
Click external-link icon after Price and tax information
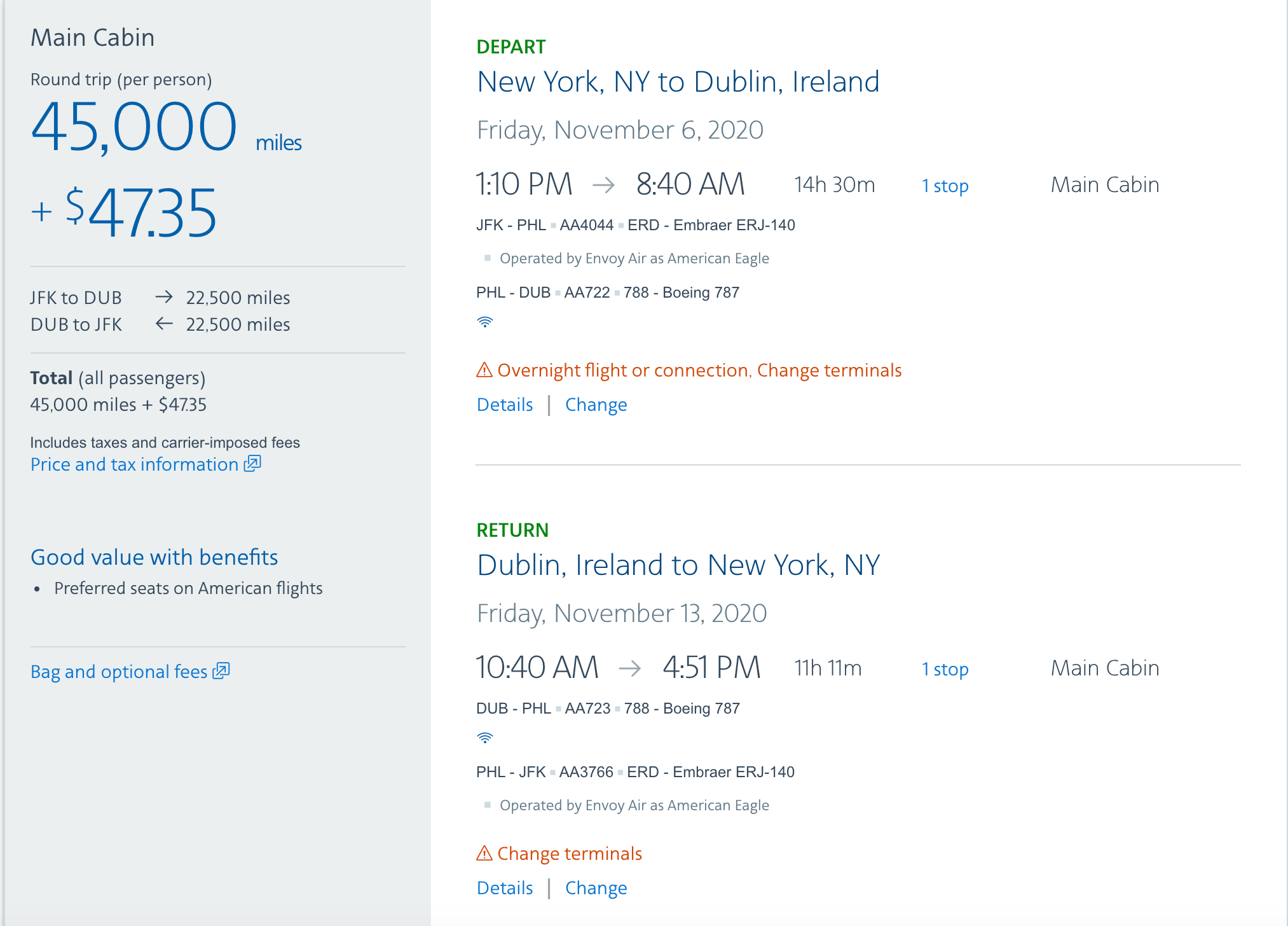tap(253, 464)
